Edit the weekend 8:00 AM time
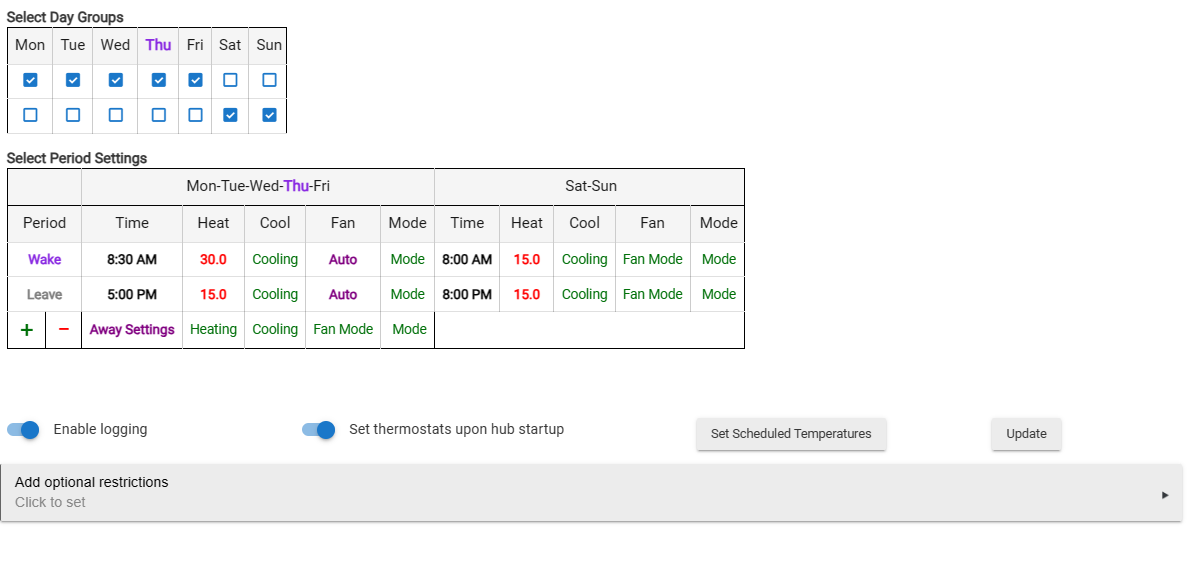This screenshot has width=1197, height=567. (467, 259)
